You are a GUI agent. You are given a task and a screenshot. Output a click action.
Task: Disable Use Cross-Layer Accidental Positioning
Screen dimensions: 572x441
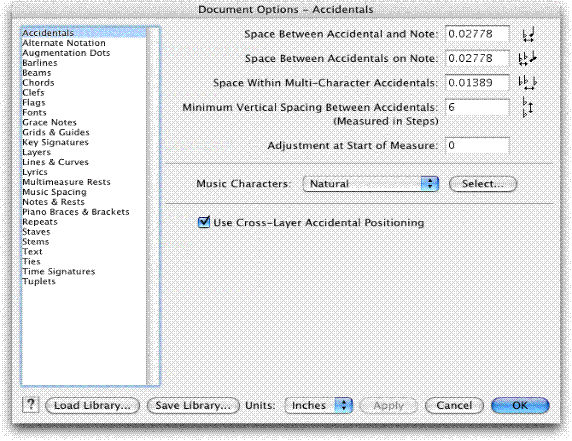[204, 222]
